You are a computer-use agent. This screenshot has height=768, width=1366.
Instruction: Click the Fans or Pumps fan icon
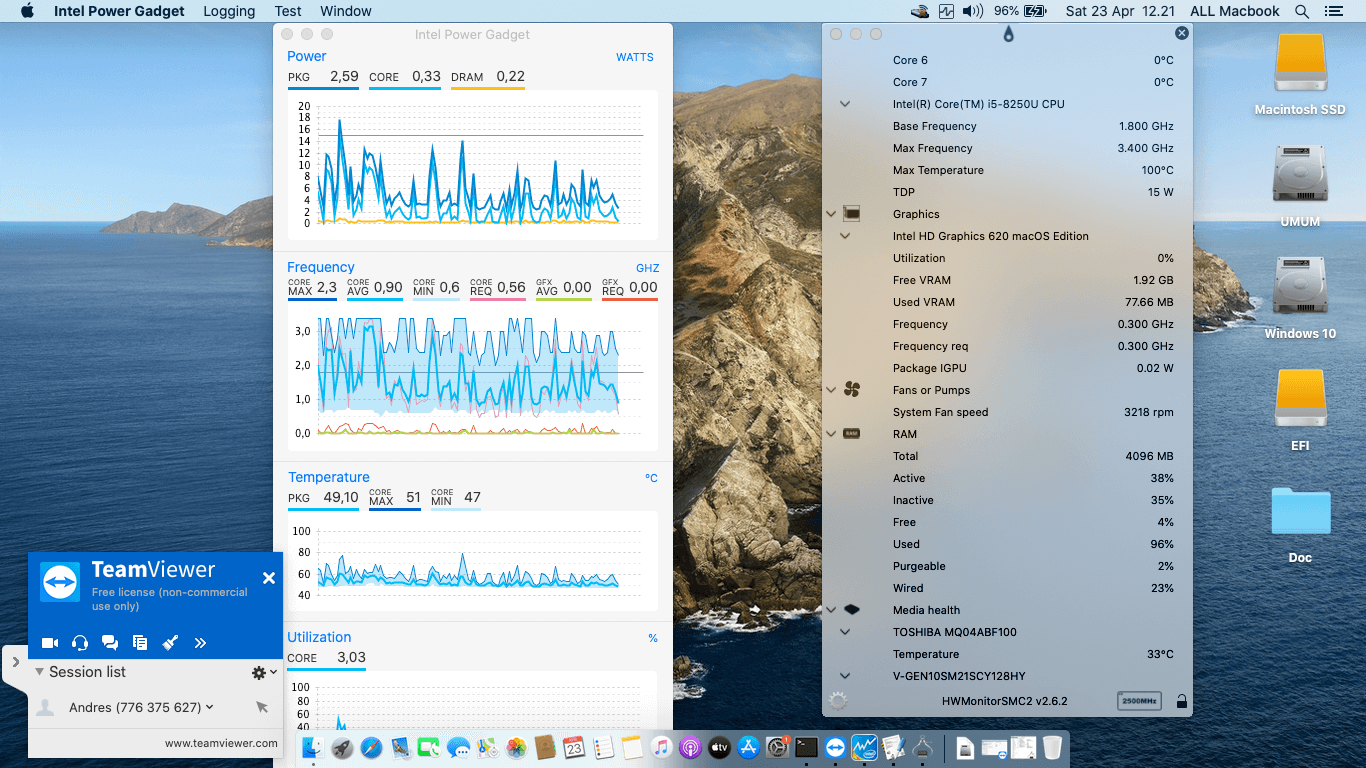tap(852, 390)
